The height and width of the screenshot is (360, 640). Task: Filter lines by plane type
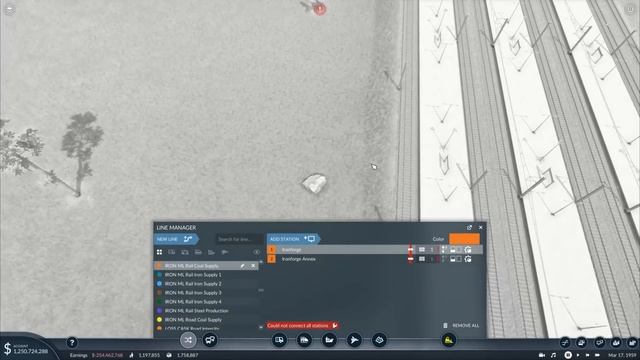[224, 252]
